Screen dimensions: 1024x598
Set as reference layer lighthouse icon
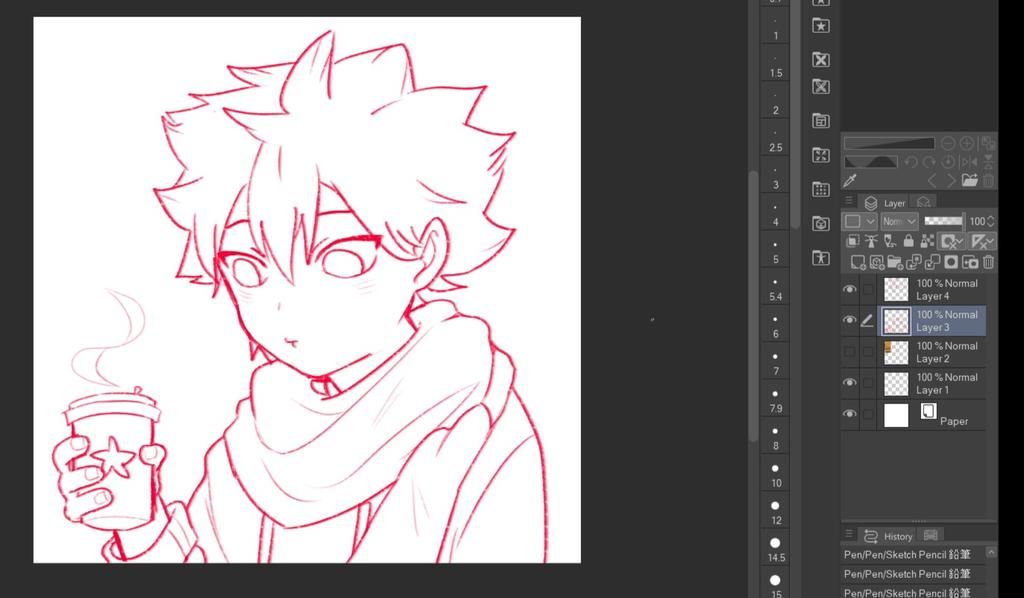(x=871, y=242)
